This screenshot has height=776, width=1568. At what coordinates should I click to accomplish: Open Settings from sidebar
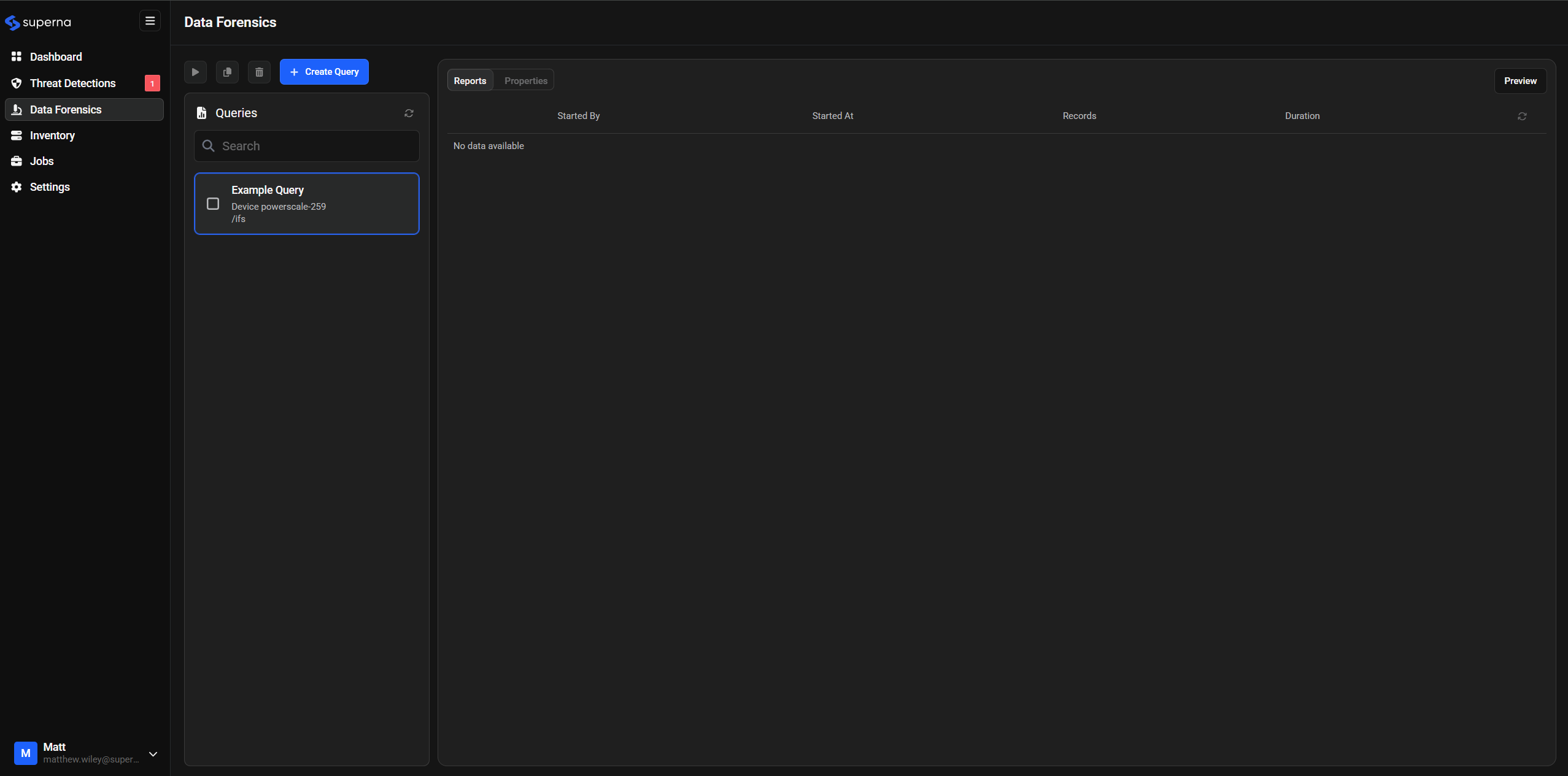(x=84, y=187)
